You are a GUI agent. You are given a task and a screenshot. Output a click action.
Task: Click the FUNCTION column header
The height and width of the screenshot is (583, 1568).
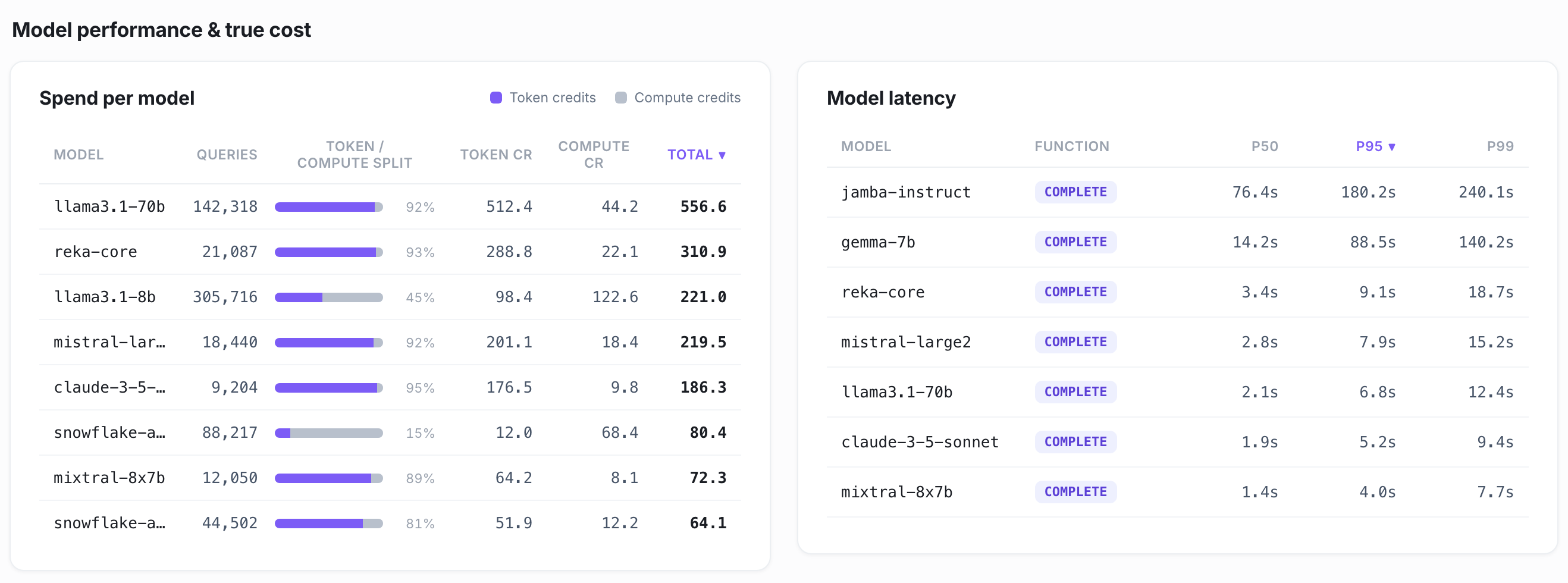[1071, 146]
